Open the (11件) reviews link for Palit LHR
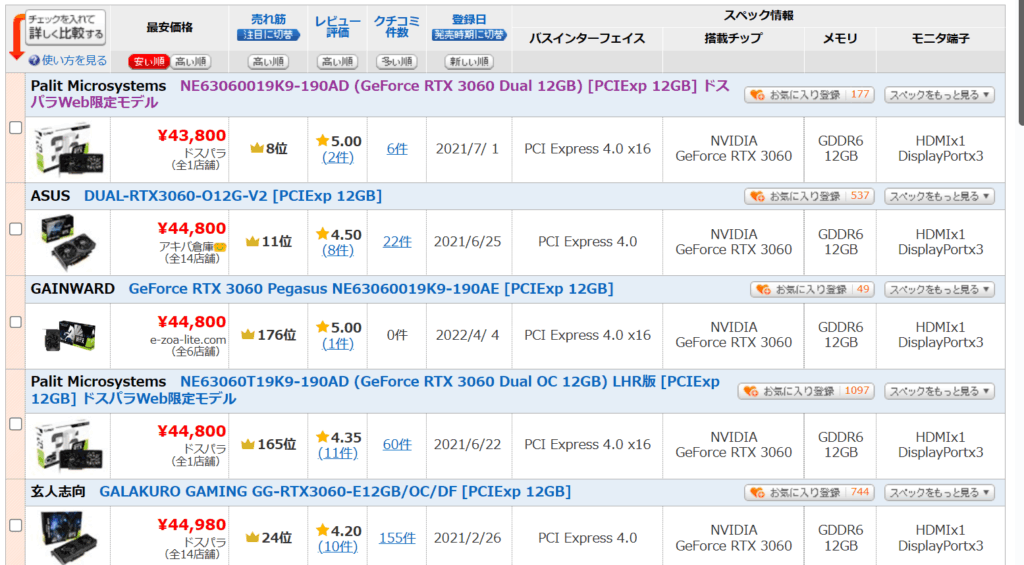This screenshot has width=1024, height=565. 338,453
